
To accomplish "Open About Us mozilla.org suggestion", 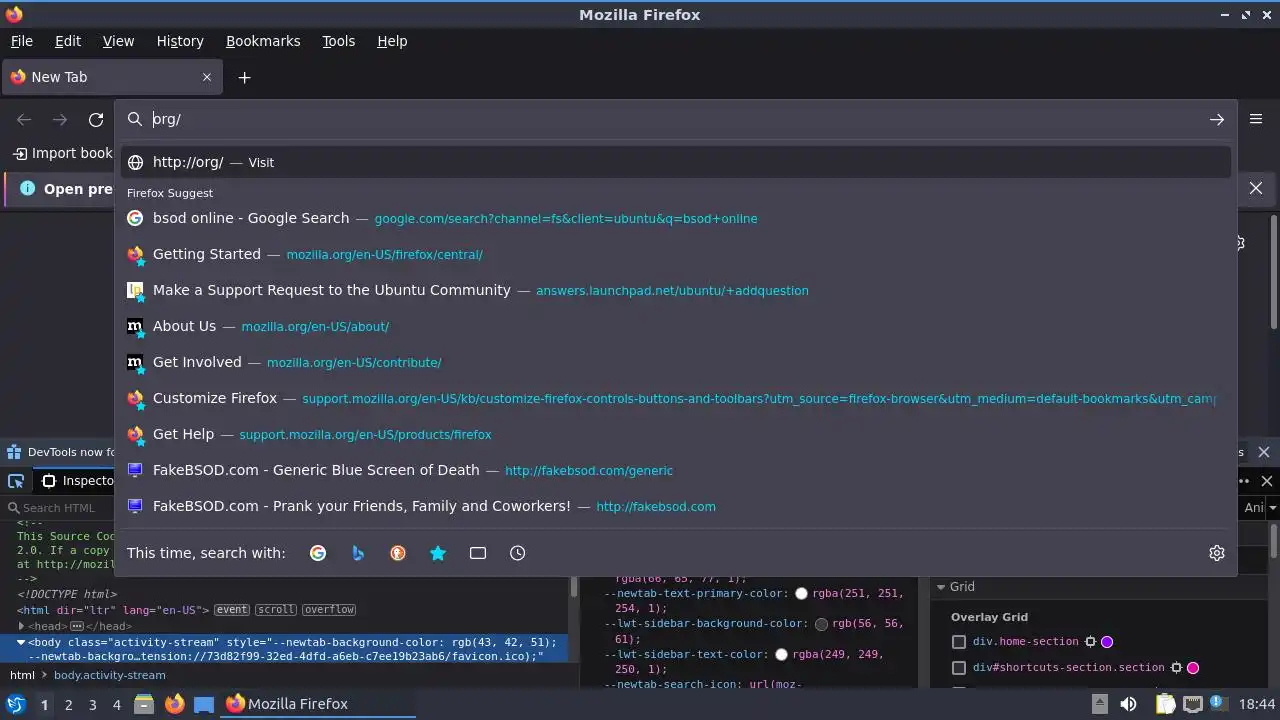I will (x=676, y=326).
